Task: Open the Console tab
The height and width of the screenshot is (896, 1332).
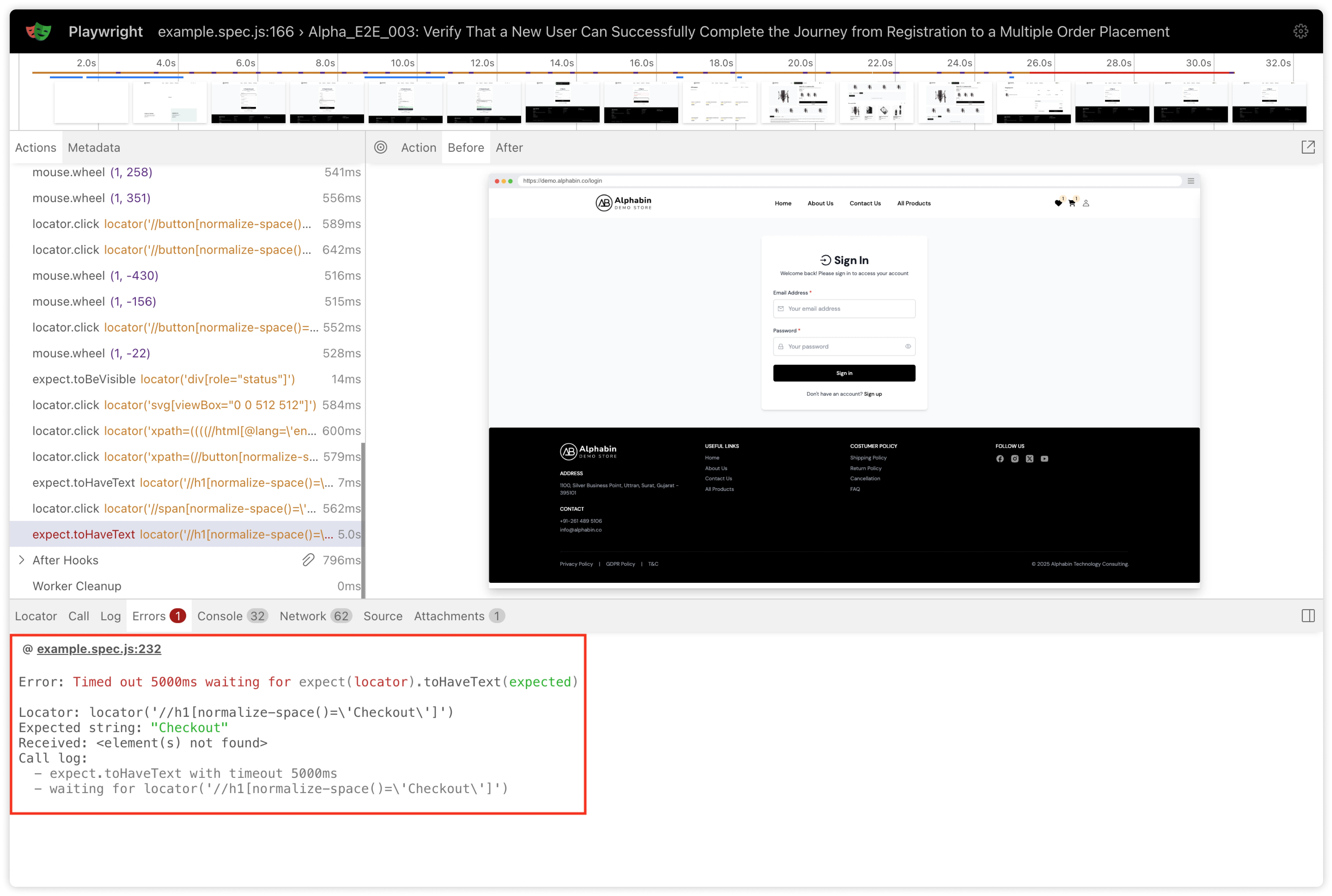Action: pyautogui.click(x=232, y=616)
